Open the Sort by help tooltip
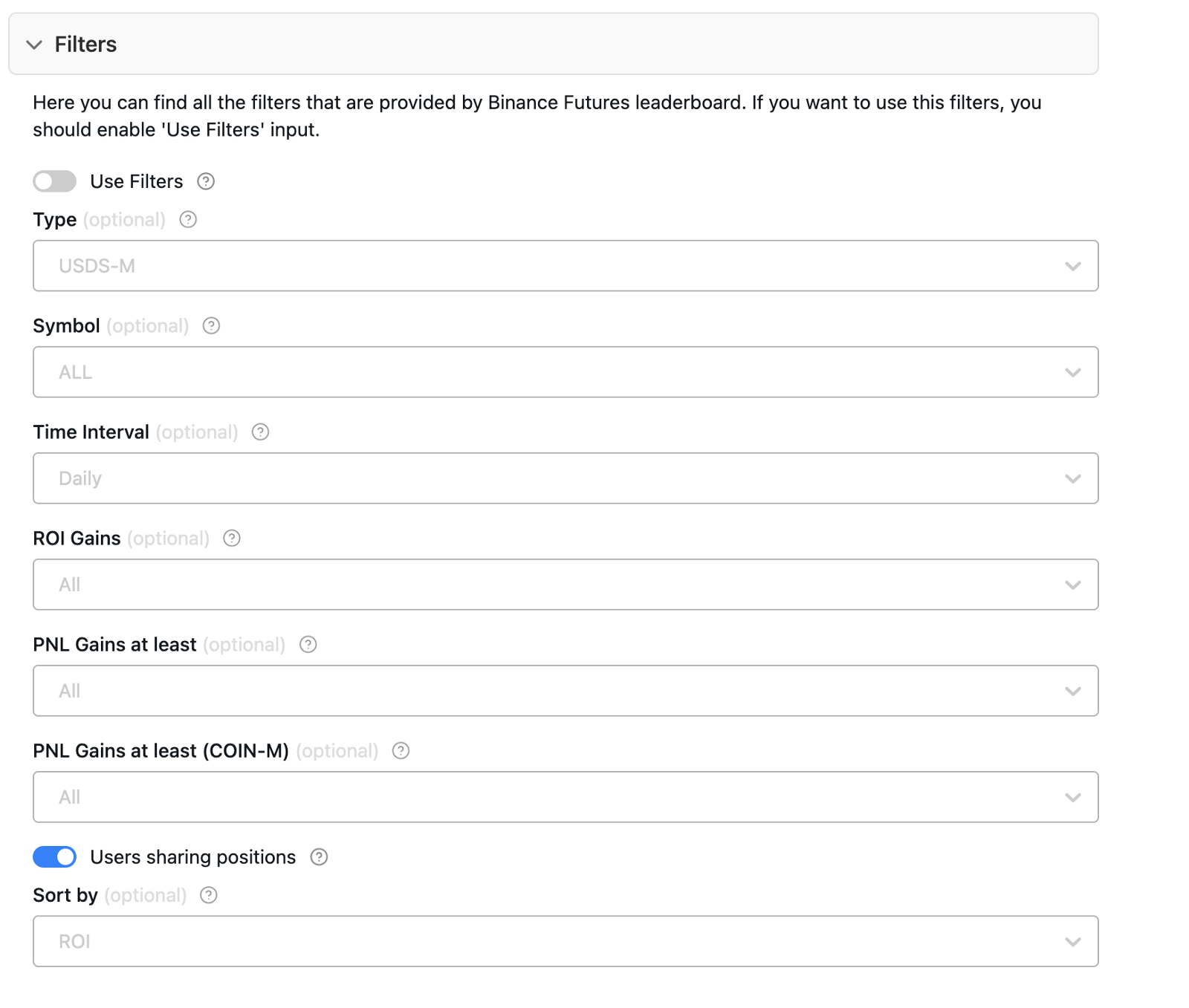This screenshot has width=1189, height=1008. point(208,896)
